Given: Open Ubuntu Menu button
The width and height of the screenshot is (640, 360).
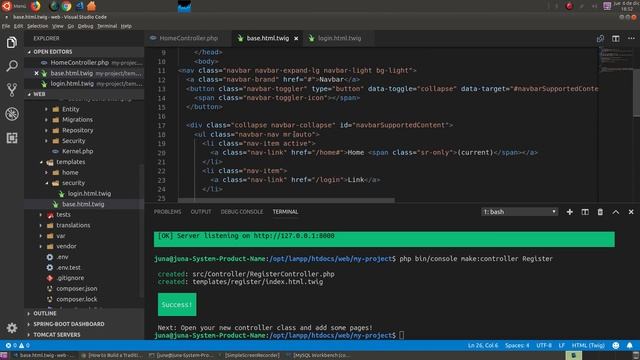Looking at the screenshot, I should click(13, 6).
